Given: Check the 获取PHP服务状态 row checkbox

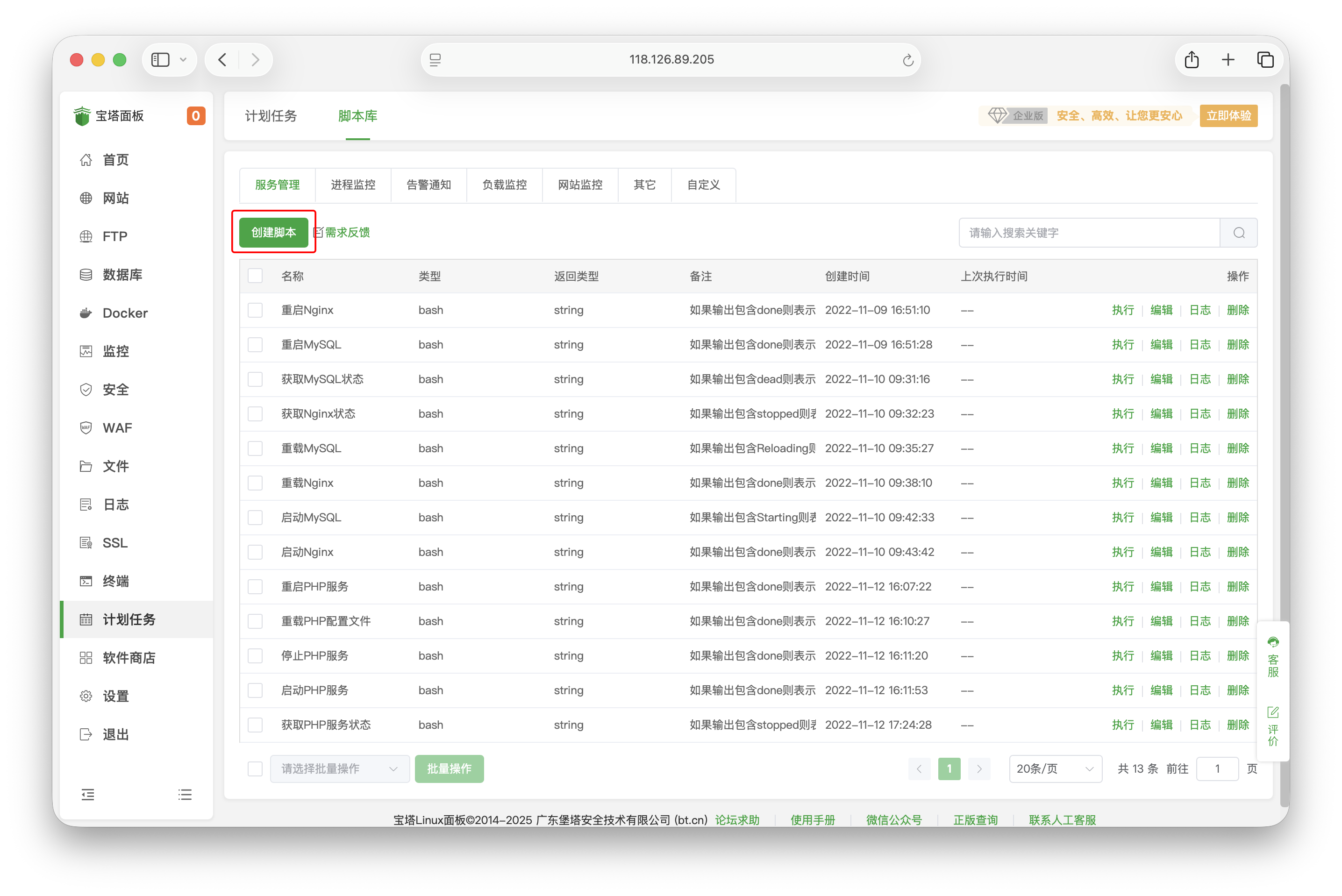Looking at the screenshot, I should (x=255, y=725).
